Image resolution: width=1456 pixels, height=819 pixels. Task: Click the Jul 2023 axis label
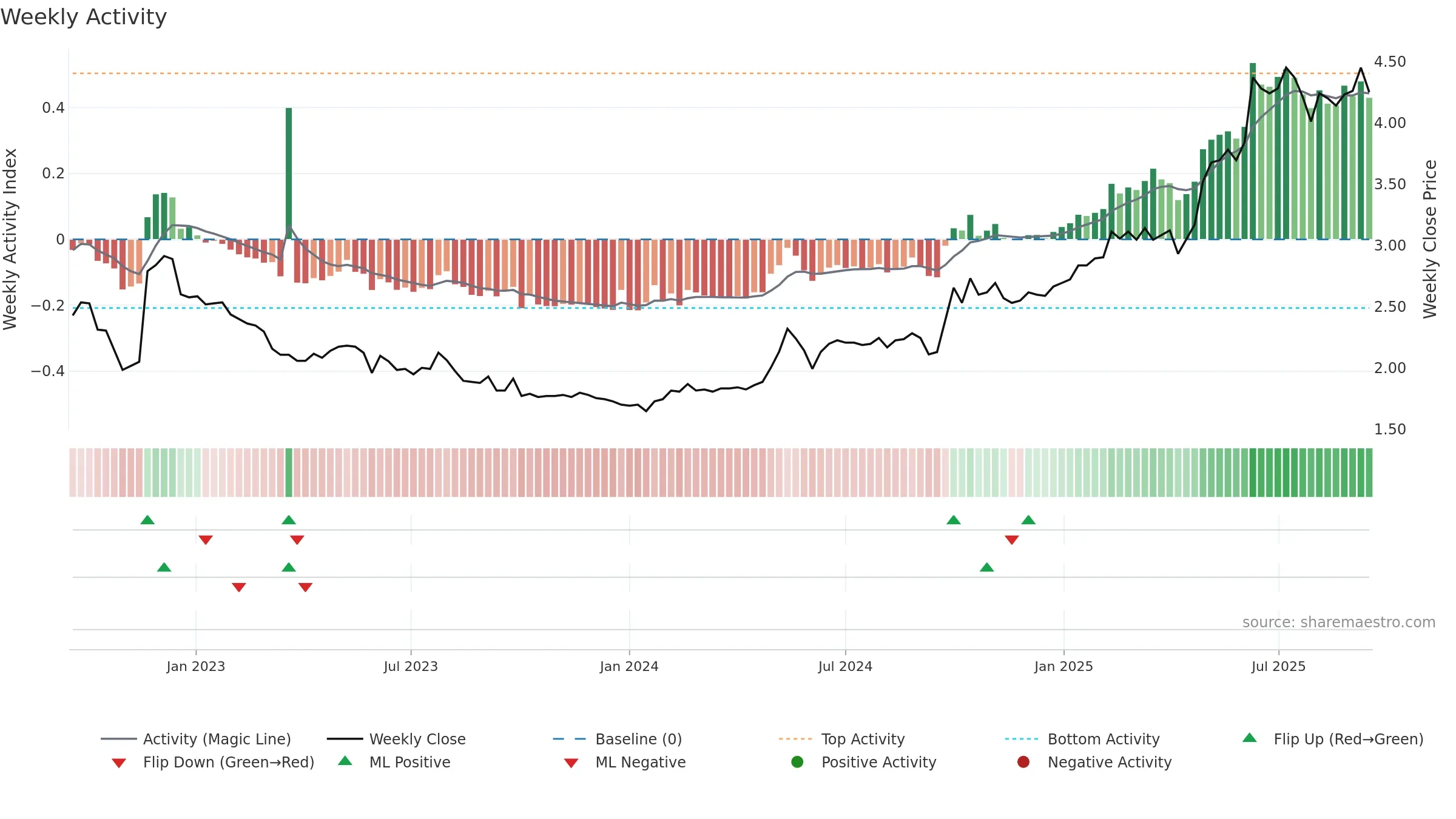[411, 666]
